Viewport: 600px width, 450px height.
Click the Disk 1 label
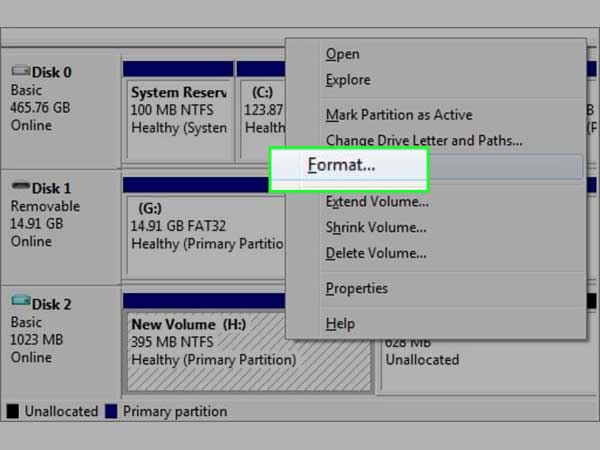tap(51, 189)
